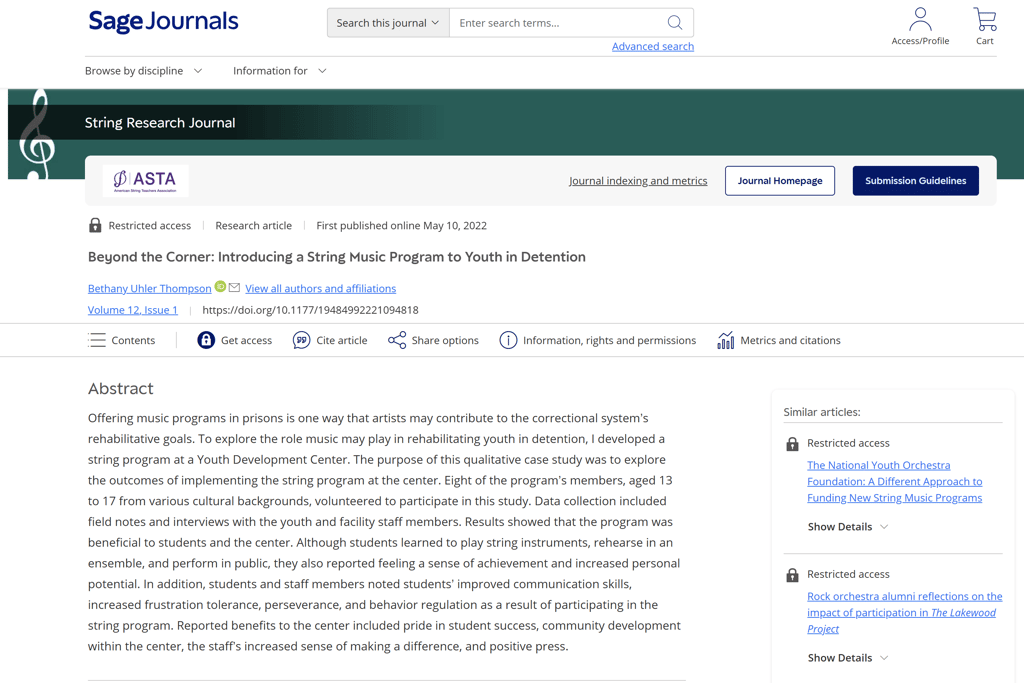The height and width of the screenshot is (683, 1024).
Task: Select Get access in article toolbar
Action: 246,340
